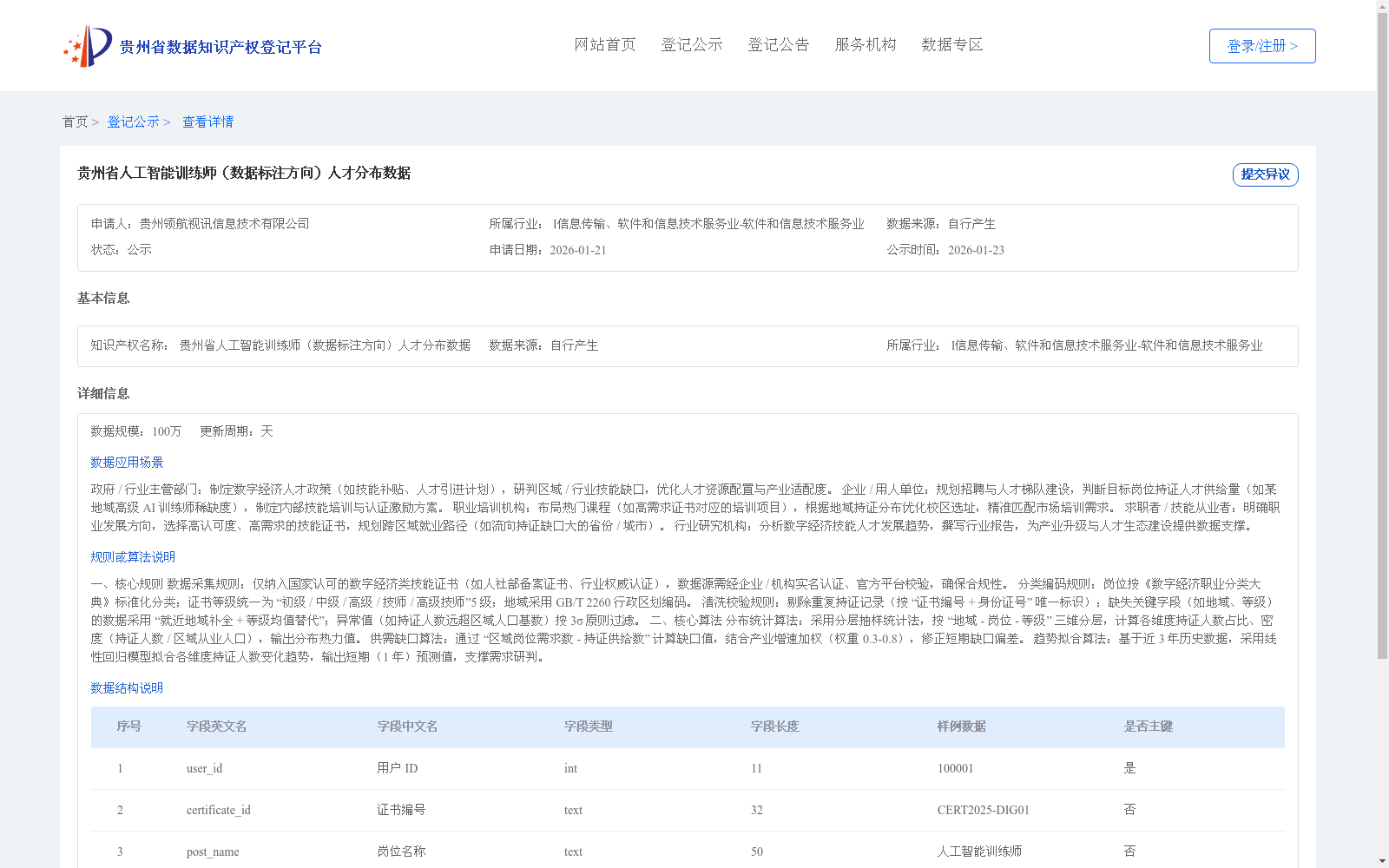Viewport: 1389px width, 868px height.
Task: Select 数据规模 100万 text
Action: [x=136, y=431]
